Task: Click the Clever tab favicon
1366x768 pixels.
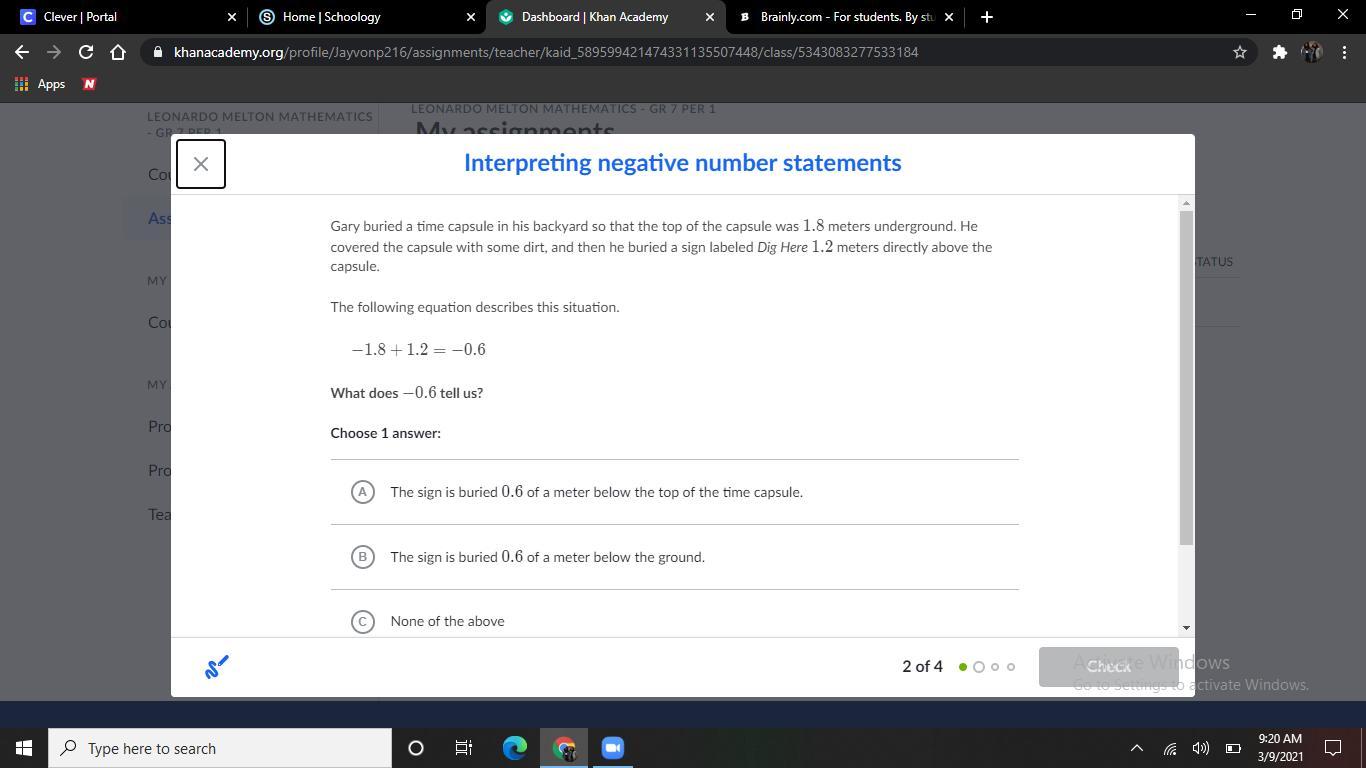Action: click(28, 17)
